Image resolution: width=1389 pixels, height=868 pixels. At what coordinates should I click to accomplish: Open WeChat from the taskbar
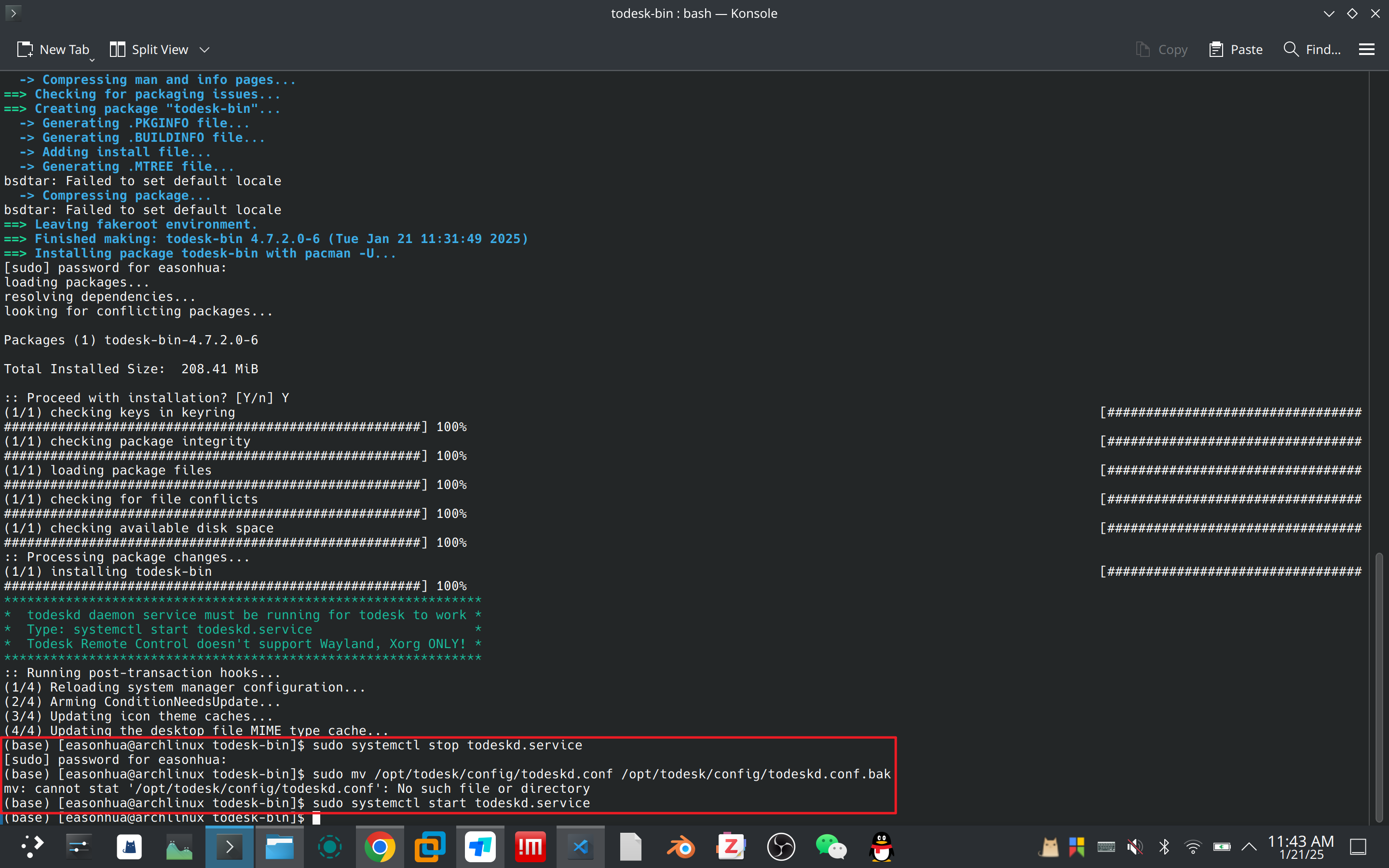(x=831, y=847)
